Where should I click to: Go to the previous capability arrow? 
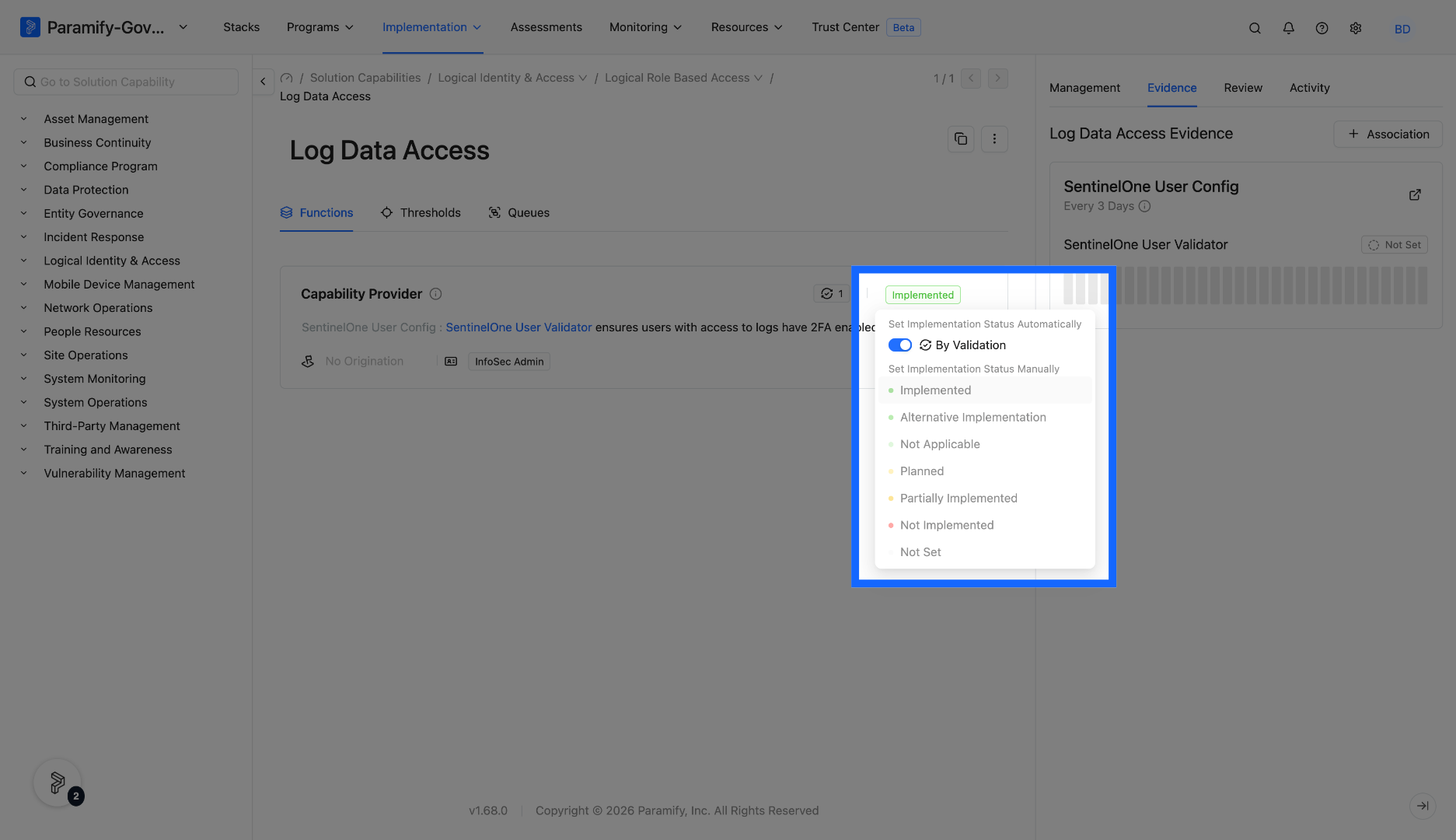pyautogui.click(x=971, y=78)
